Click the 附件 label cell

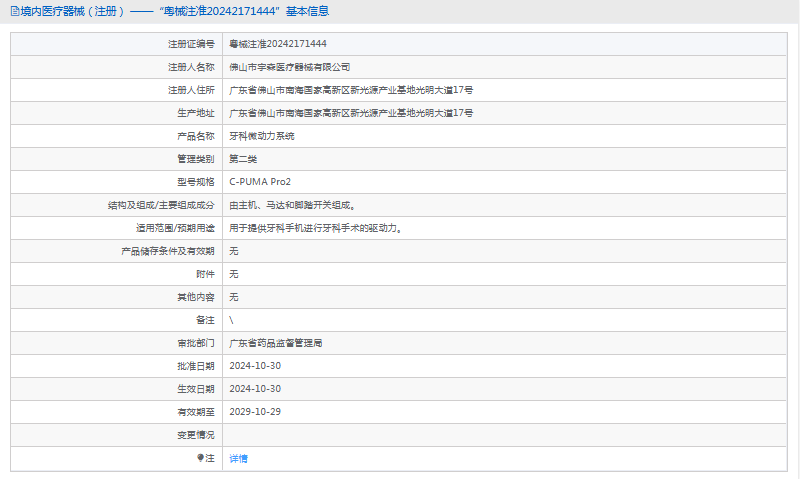click(117, 274)
